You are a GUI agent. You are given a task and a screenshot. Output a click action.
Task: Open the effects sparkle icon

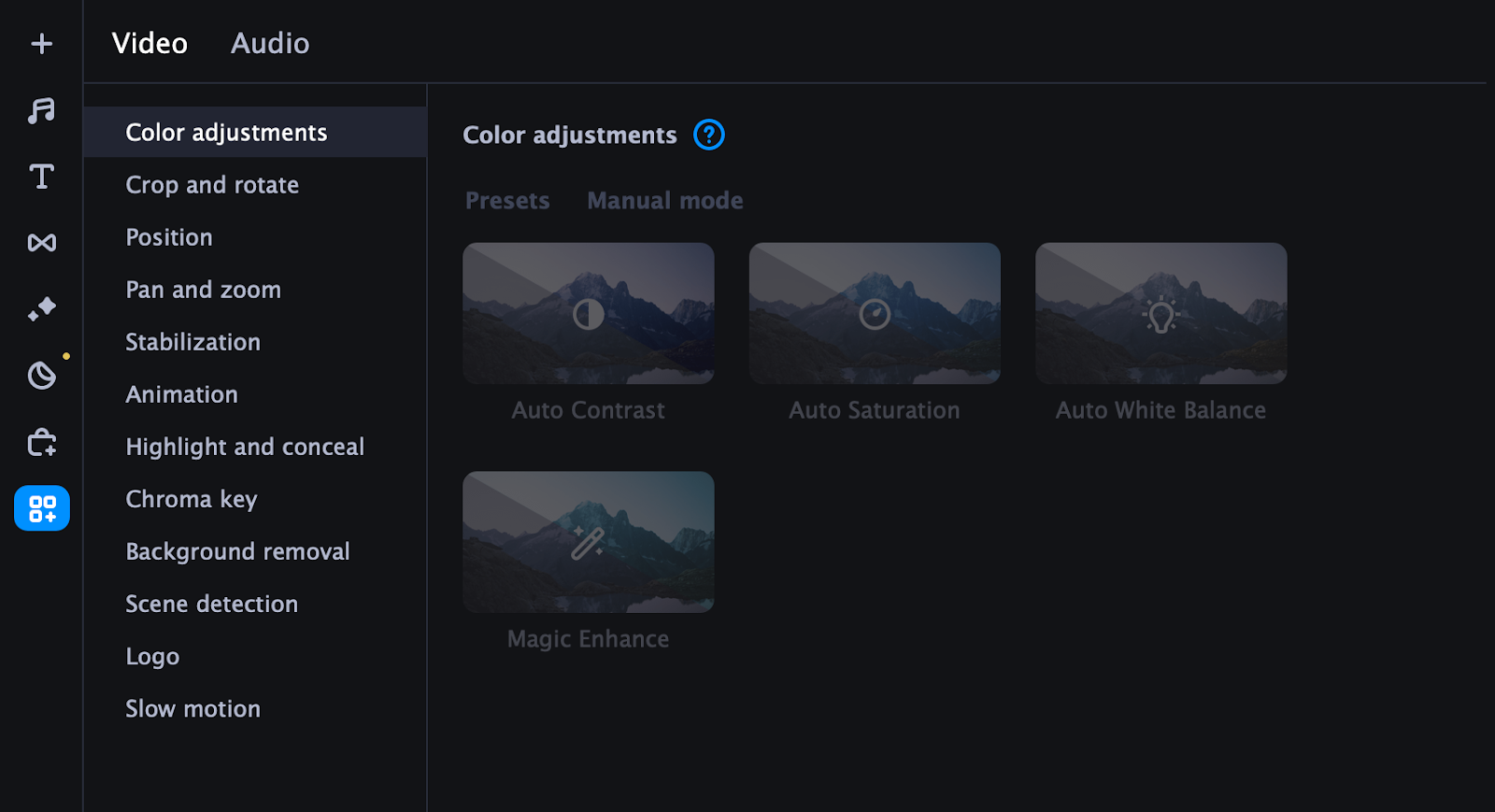(x=41, y=309)
